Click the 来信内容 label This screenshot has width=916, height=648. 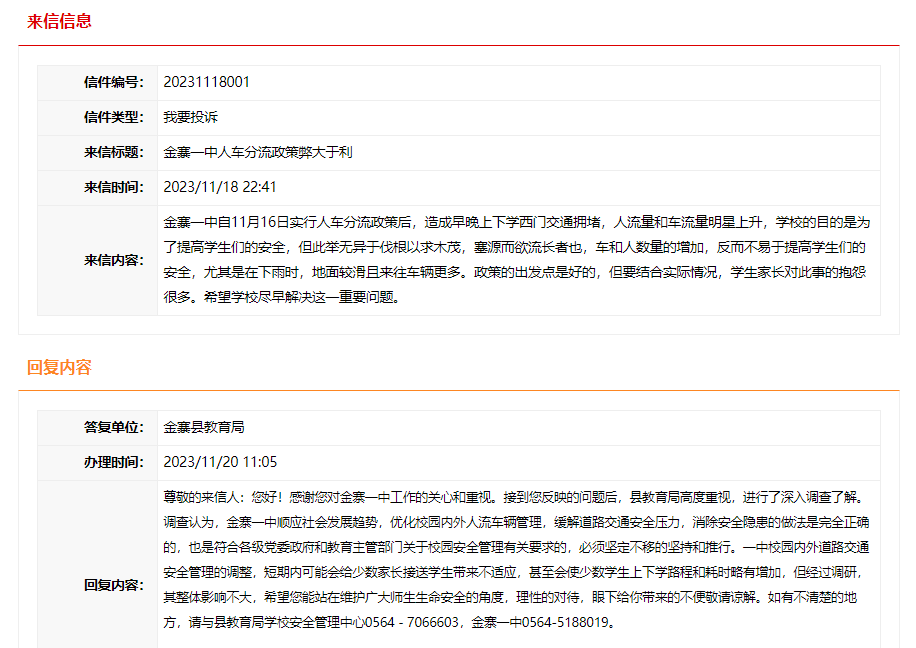113,260
